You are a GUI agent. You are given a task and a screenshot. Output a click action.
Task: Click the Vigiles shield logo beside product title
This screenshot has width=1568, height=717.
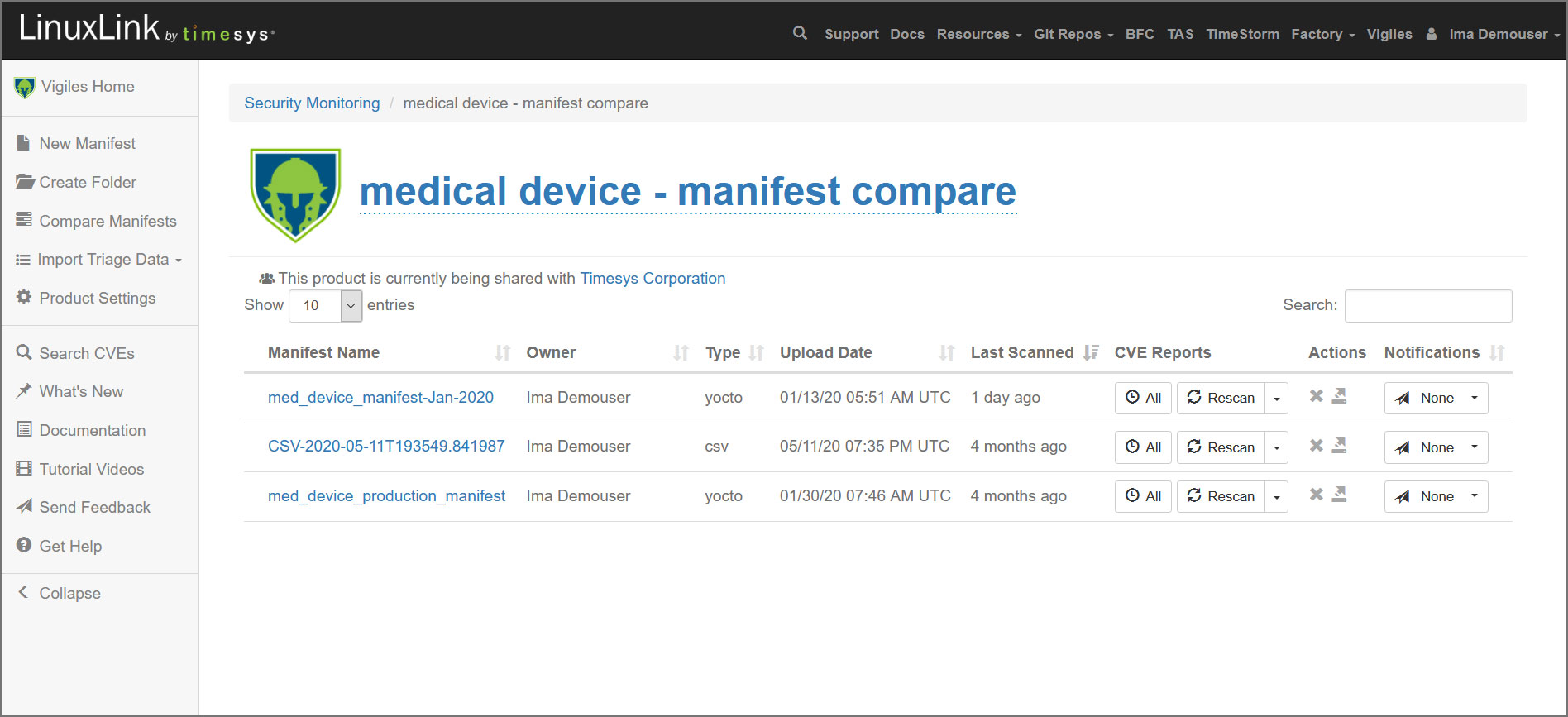click(295, 195)
